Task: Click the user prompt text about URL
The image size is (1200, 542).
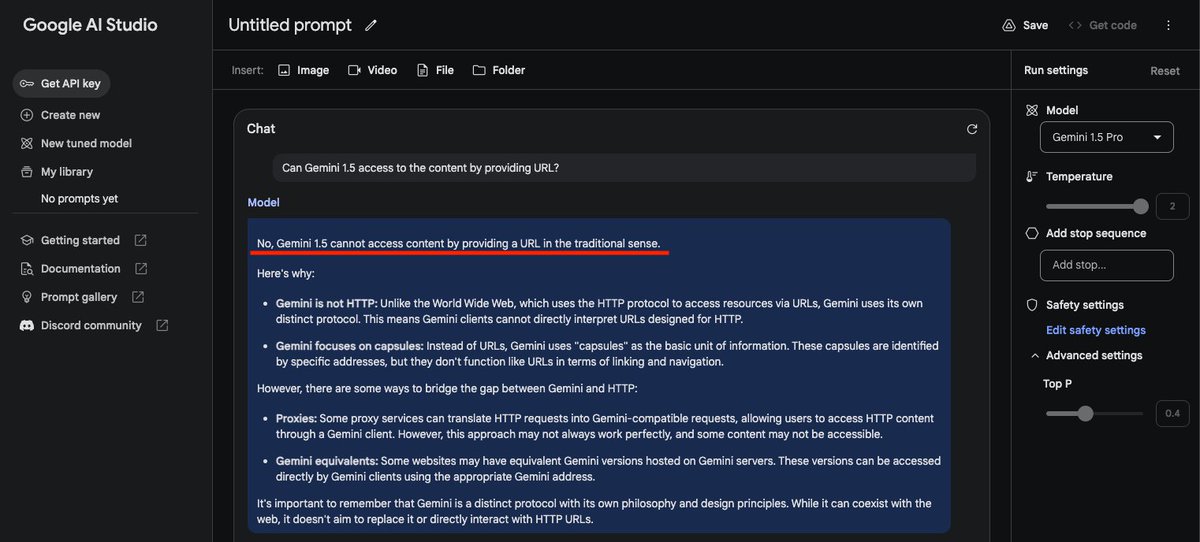Action: [x=420, y=168]
